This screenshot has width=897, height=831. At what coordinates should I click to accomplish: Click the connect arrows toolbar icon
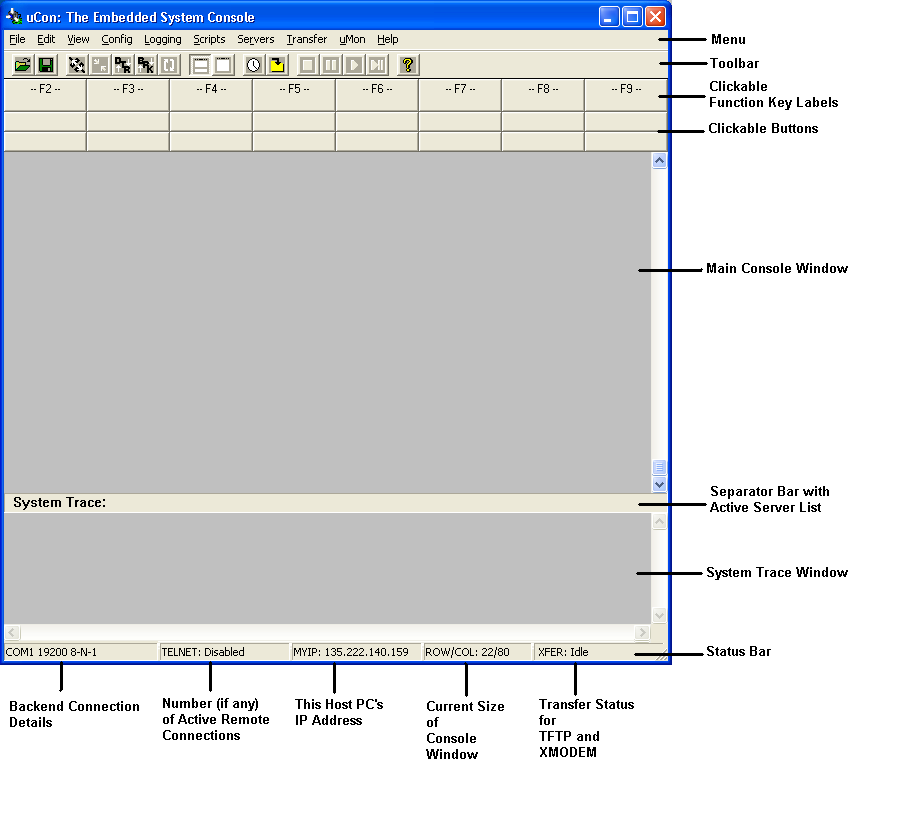click(77, 65)
